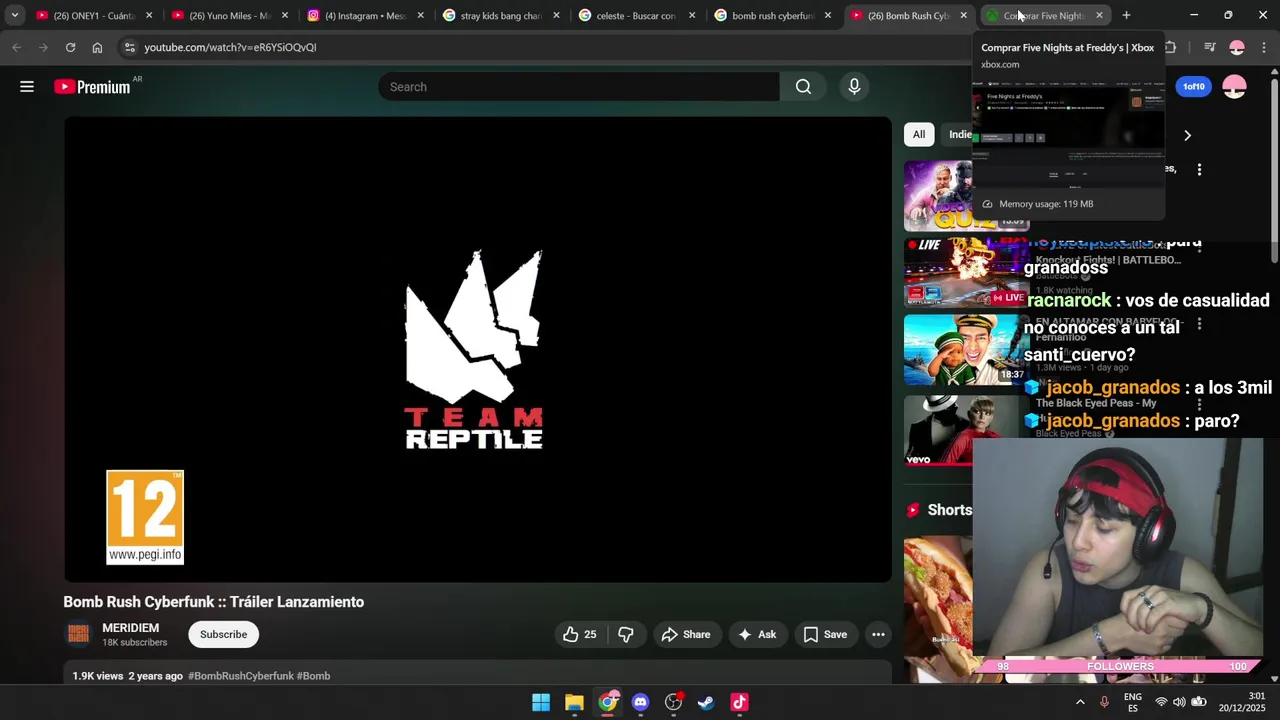Open volume control speaker icon in tray
Image resolution: width=1280 pixels, height=720 pixels.
pyautogui.click(x=1179, y=702)
